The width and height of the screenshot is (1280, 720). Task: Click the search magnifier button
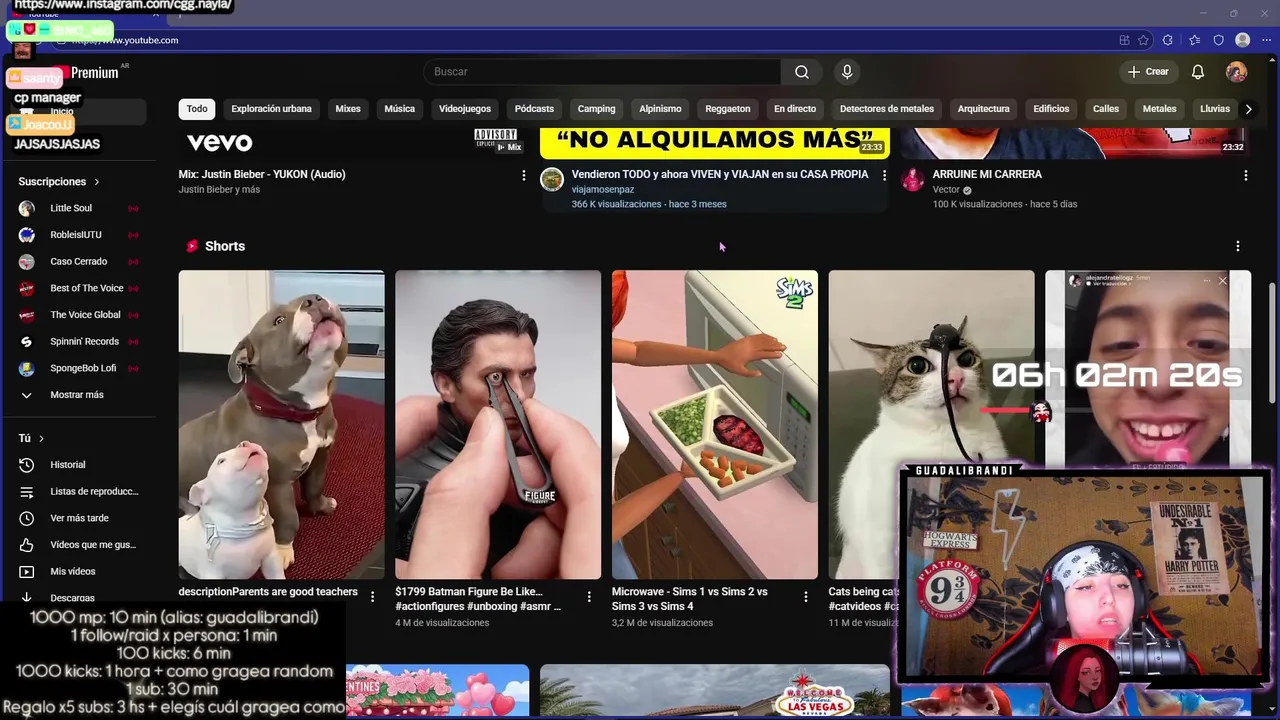pos(802,72)
